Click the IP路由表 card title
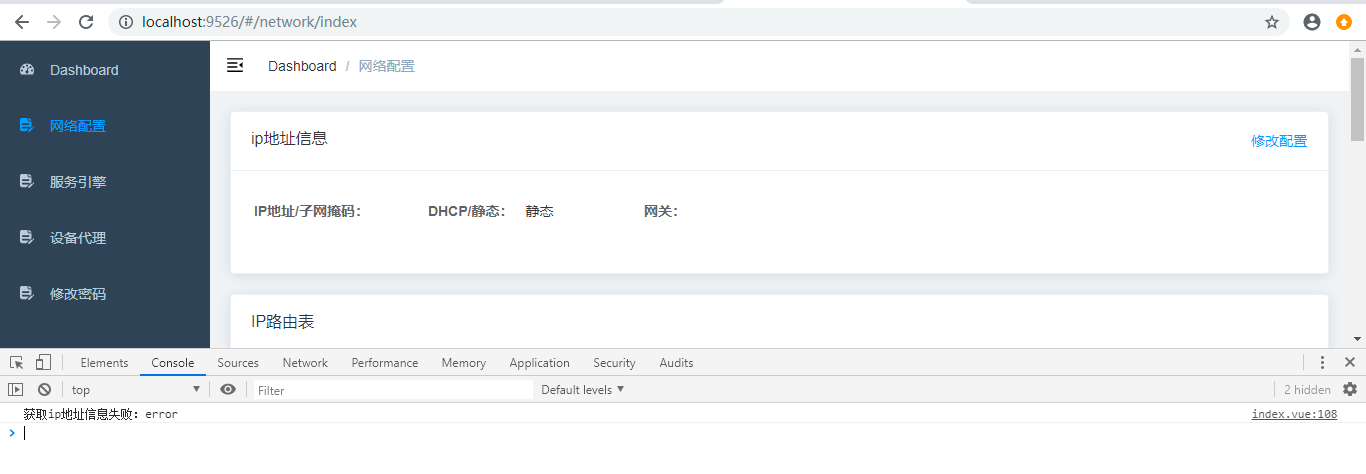The image size is (1366, 474). [x=282, y=322]
